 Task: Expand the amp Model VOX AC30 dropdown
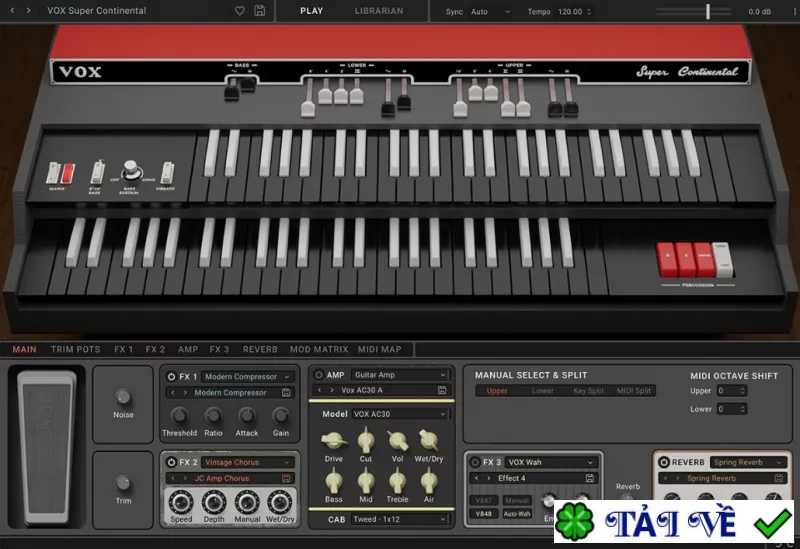[x=400, y=414]
